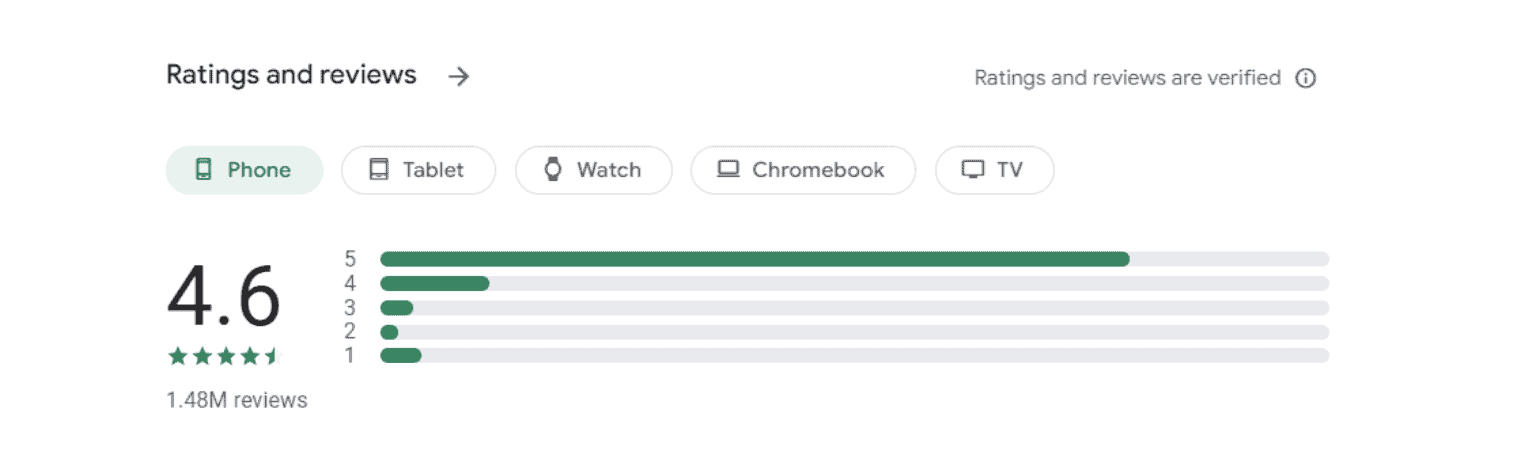
Task: Click 'Ratings and reviews are verified' text
Action: (1127, 78)
